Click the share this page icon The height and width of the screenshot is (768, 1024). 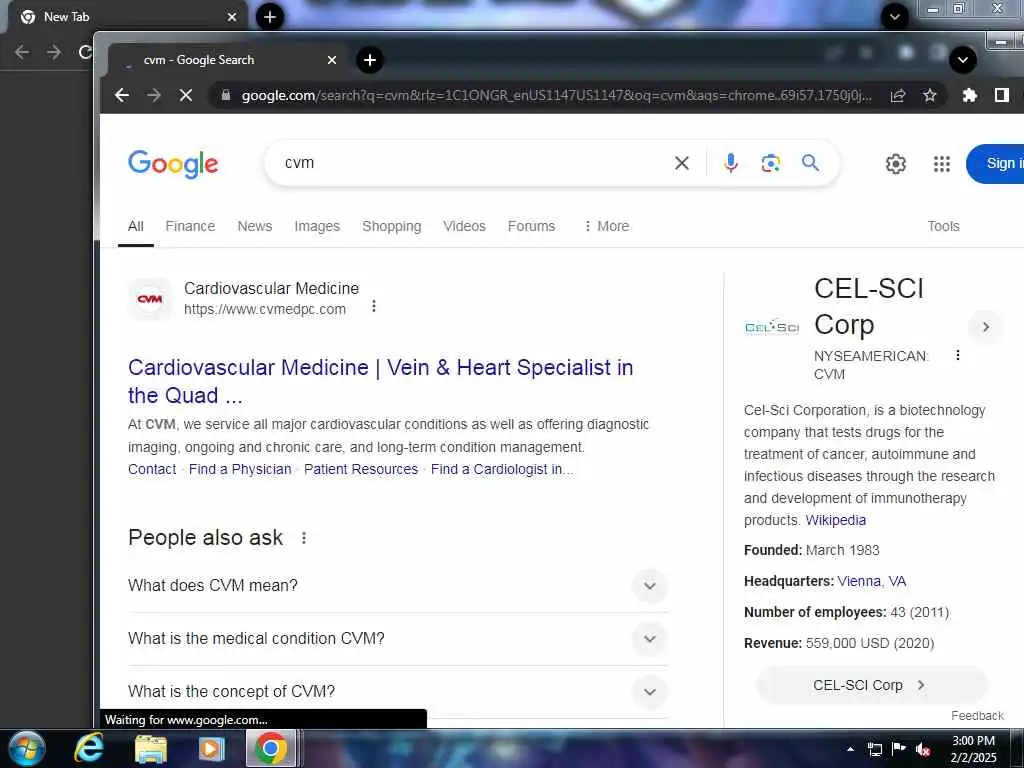898,95
